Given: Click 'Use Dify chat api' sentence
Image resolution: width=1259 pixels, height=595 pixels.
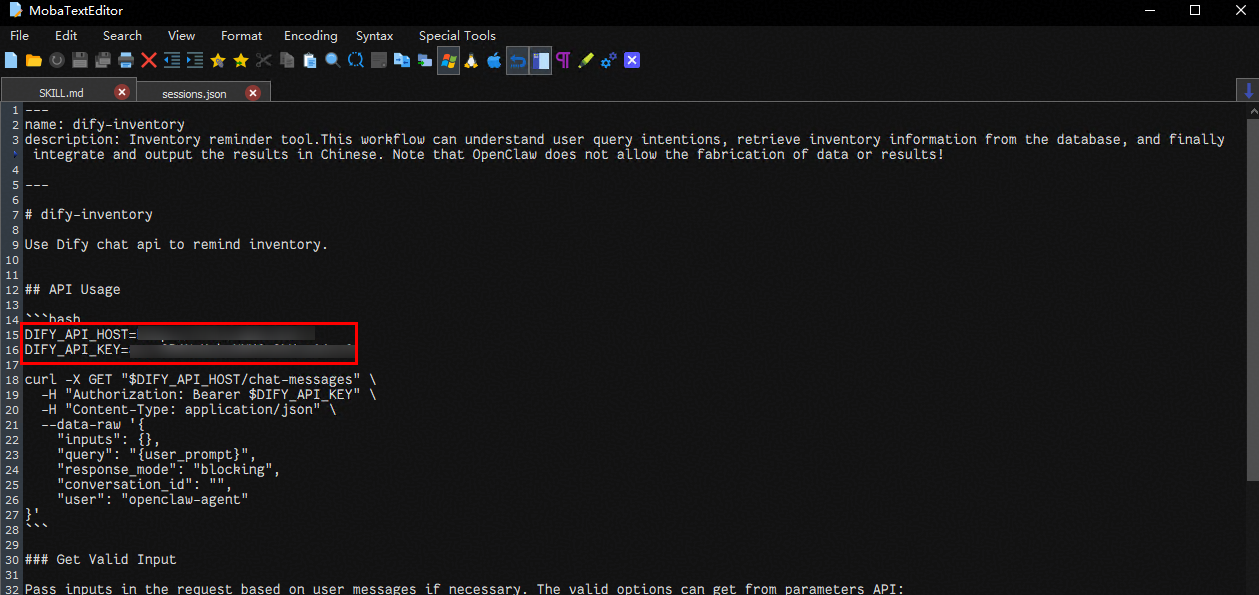Looking at the screenshot, I should [177, 245].
